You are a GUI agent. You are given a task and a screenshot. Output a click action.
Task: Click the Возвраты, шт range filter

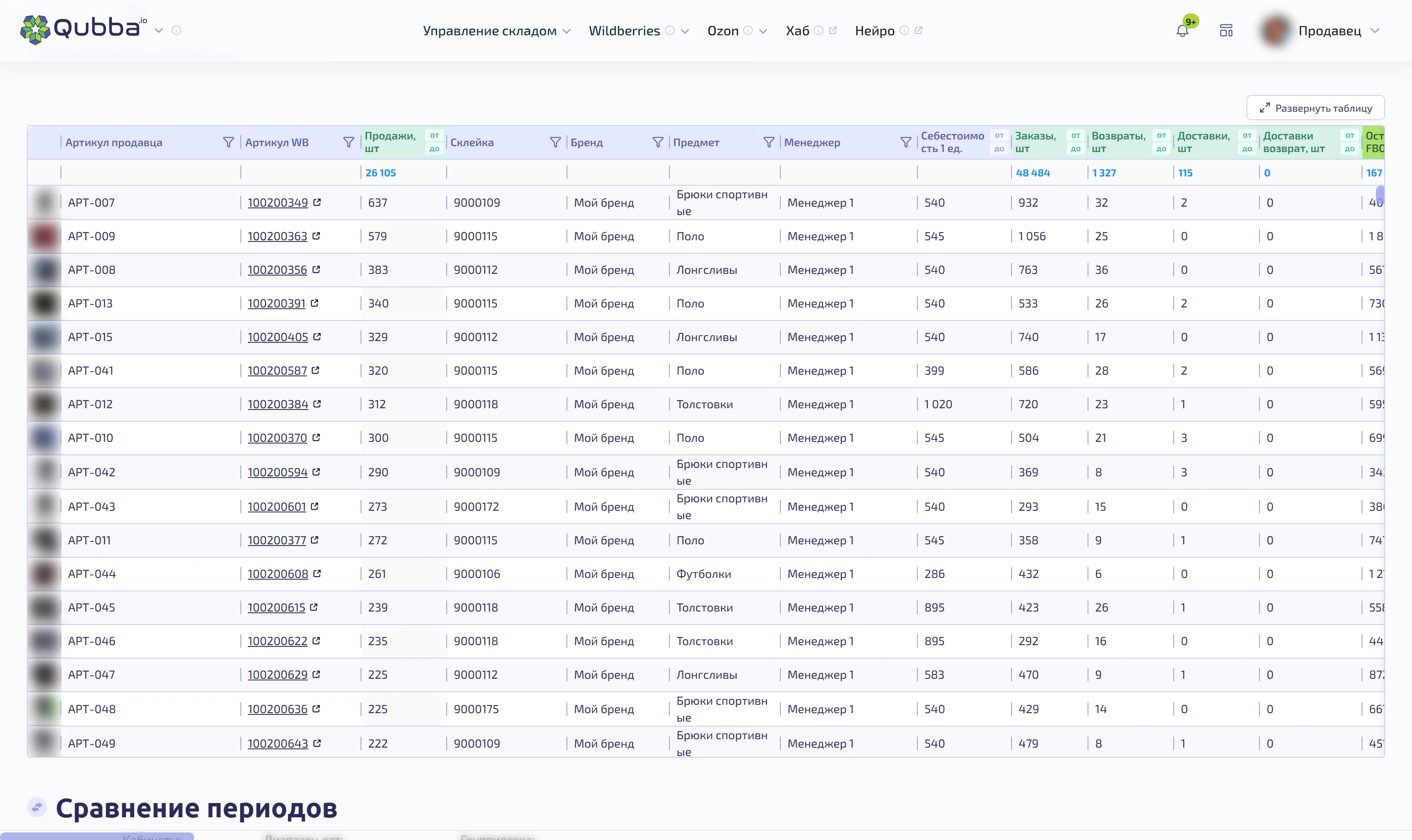tap(1161, 142)
